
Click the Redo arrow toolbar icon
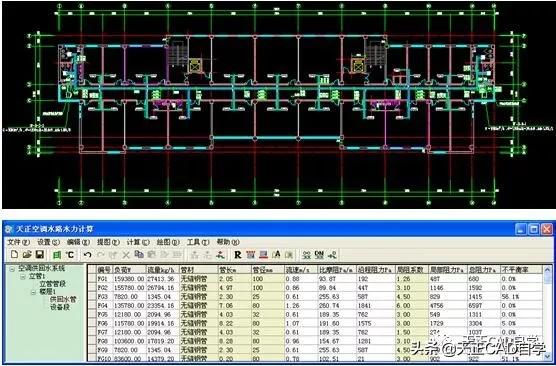click(x=100, y=255)
